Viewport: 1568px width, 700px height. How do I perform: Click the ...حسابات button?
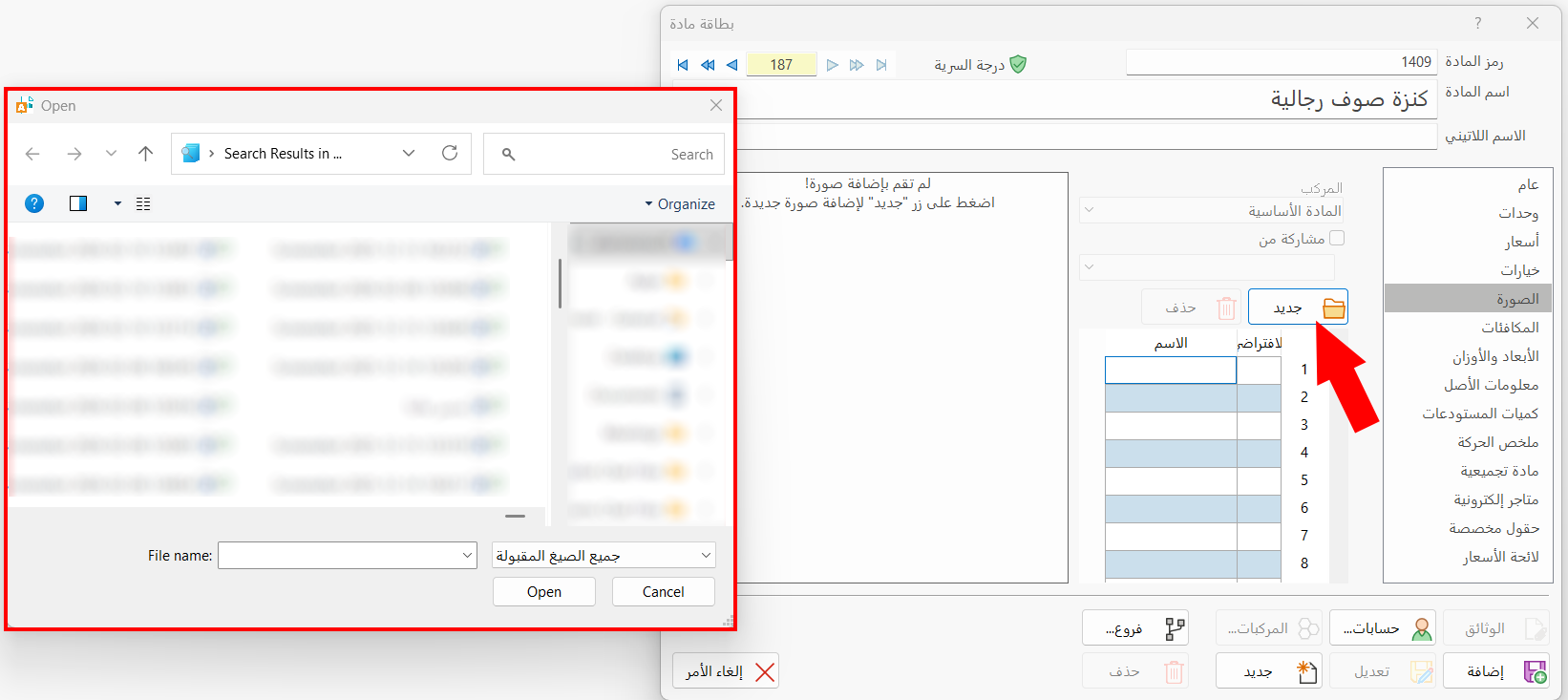pos(1383,628)
